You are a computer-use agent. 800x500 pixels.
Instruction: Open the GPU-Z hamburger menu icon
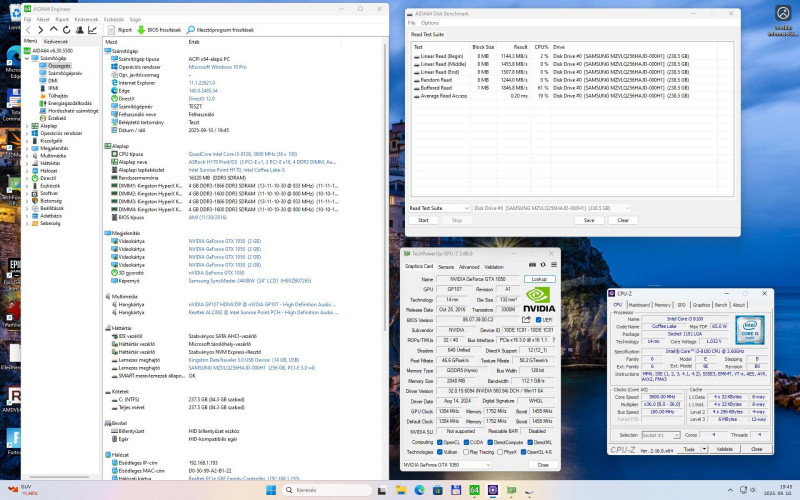554,265
